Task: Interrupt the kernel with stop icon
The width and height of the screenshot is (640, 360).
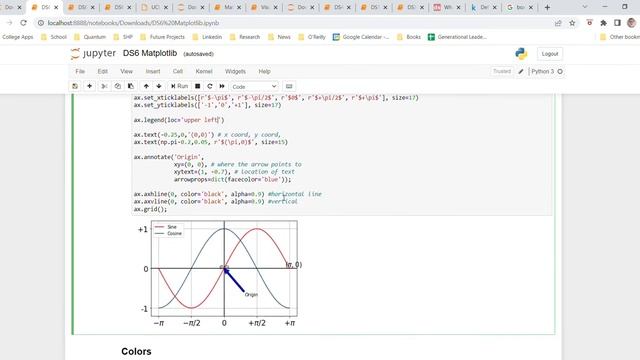Action: click(198, 86)
